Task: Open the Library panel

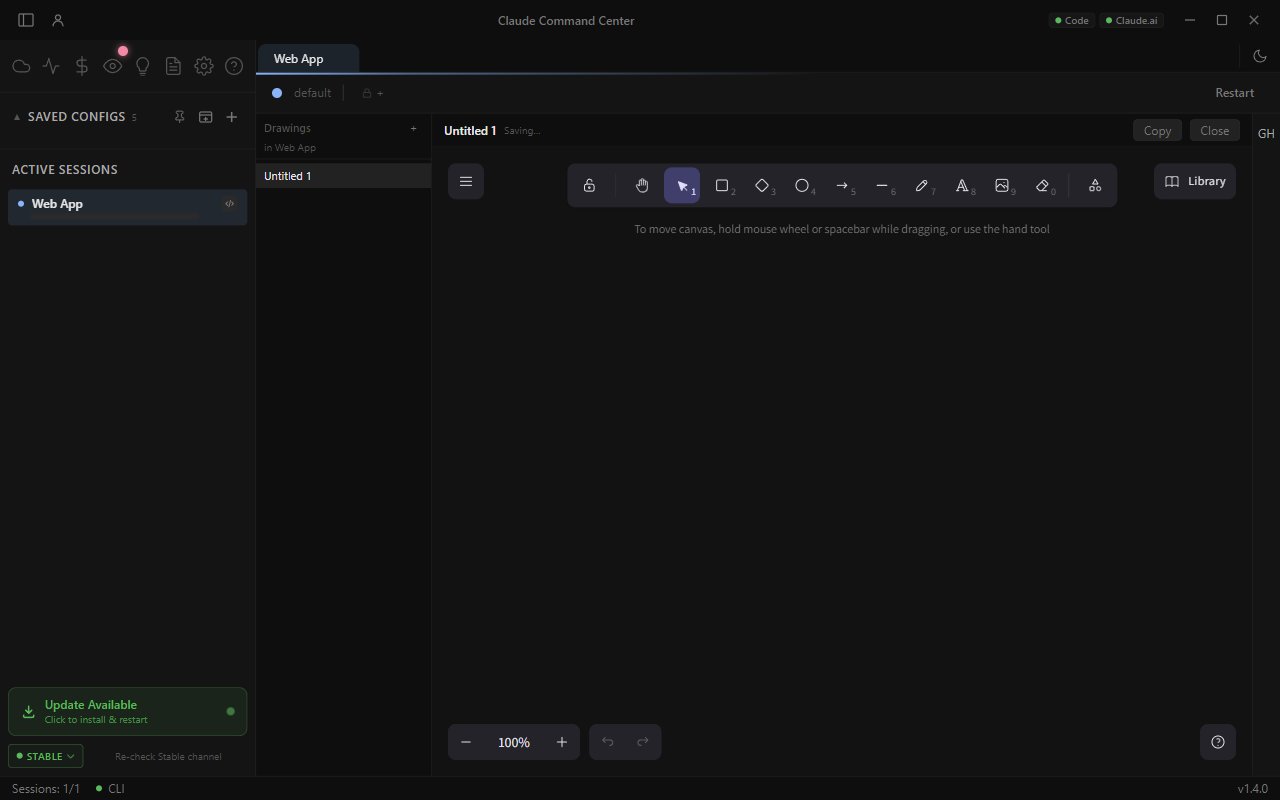Action: (1195, 181)
